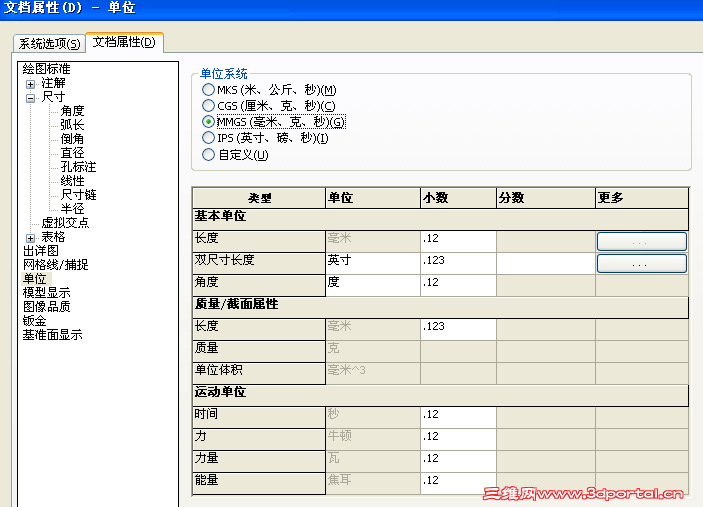Click the 运动单位 section row
The width and height of the screenshot is (703, 507).
(x=441, y=395)
